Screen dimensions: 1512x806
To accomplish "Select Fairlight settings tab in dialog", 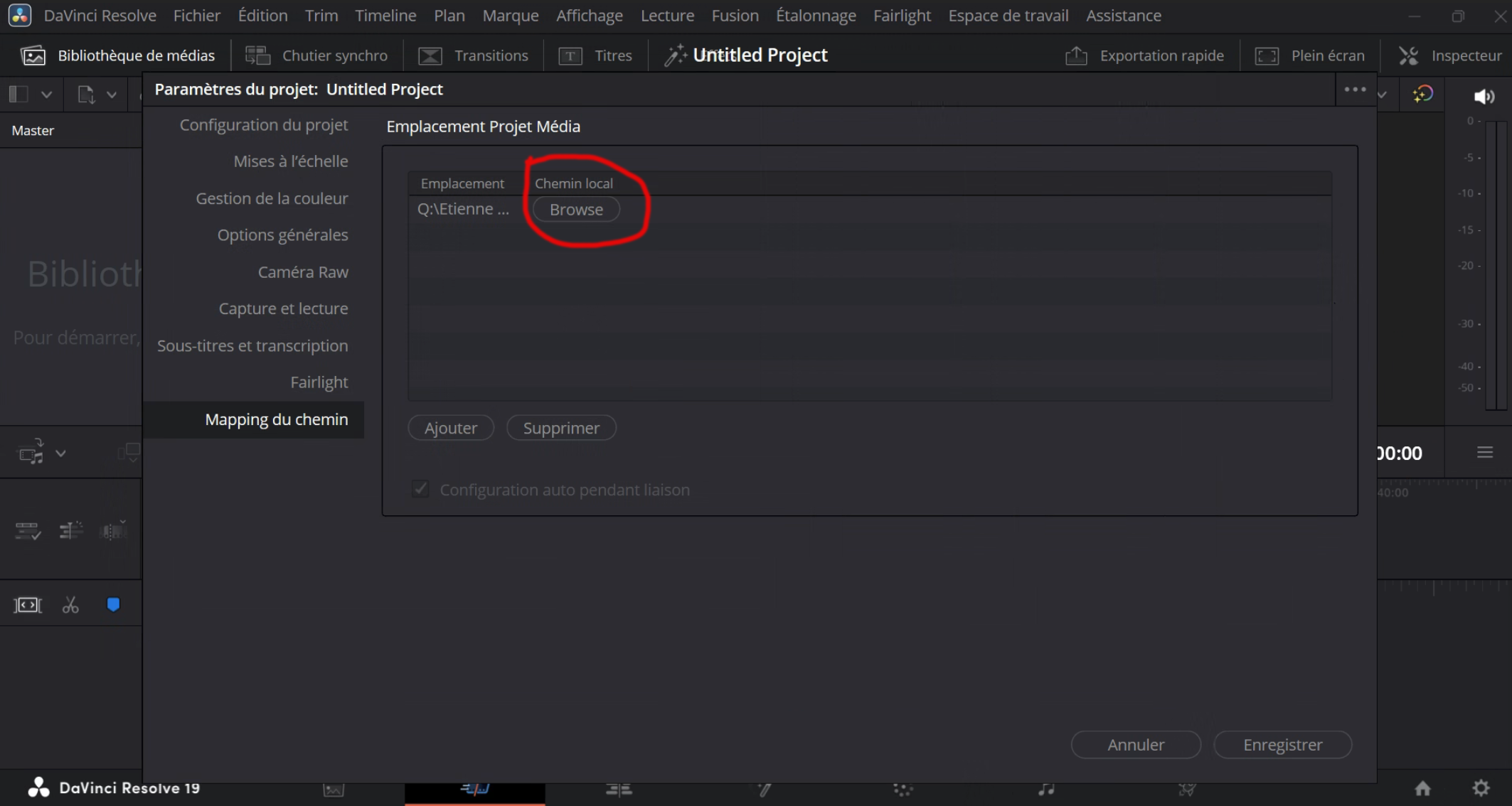I will pos(319,382).
